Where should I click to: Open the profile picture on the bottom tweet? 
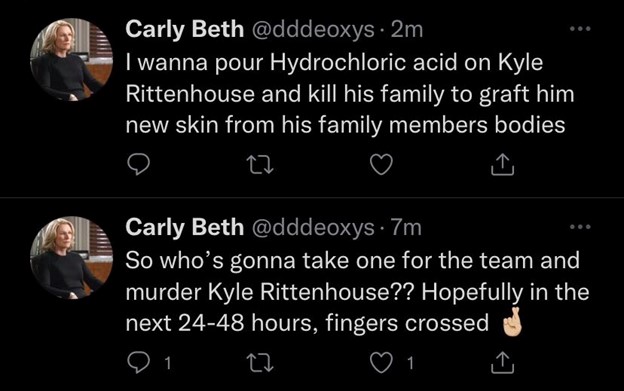pos(72,257)
